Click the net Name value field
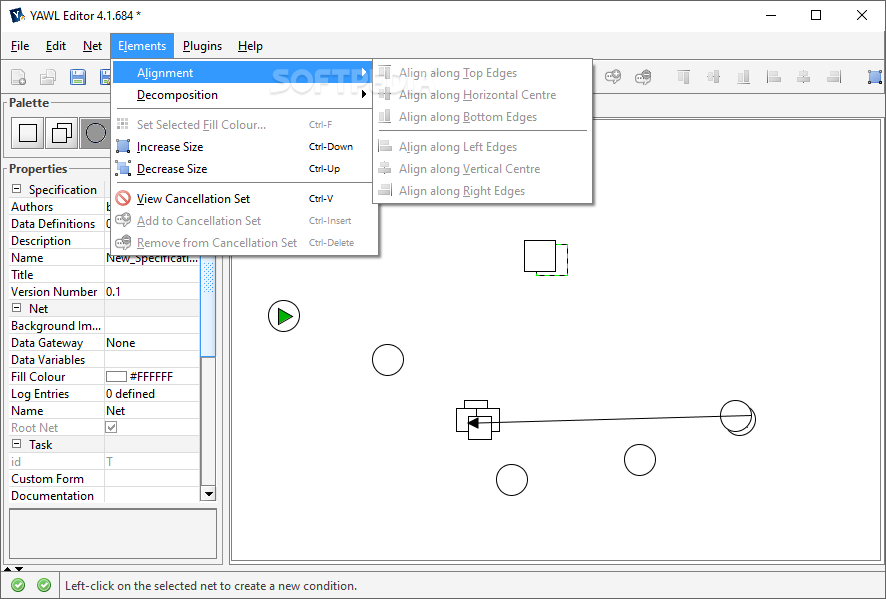 (152, 410)
